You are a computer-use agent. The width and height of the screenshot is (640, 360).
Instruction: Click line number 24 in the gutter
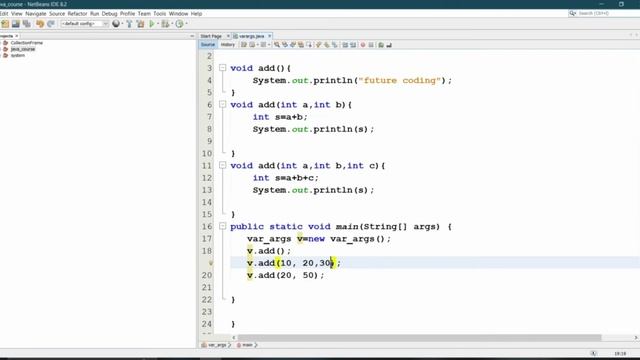[x=207, y=324]
